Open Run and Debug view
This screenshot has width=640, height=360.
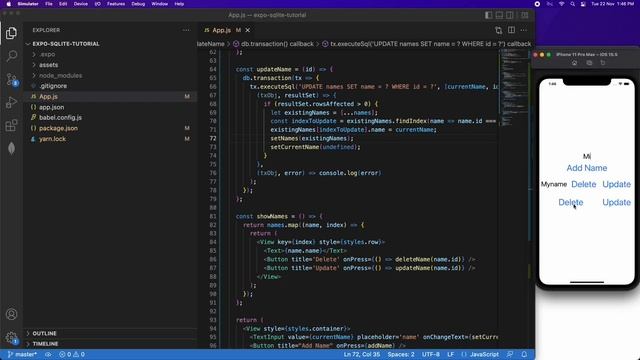[11, 102]
